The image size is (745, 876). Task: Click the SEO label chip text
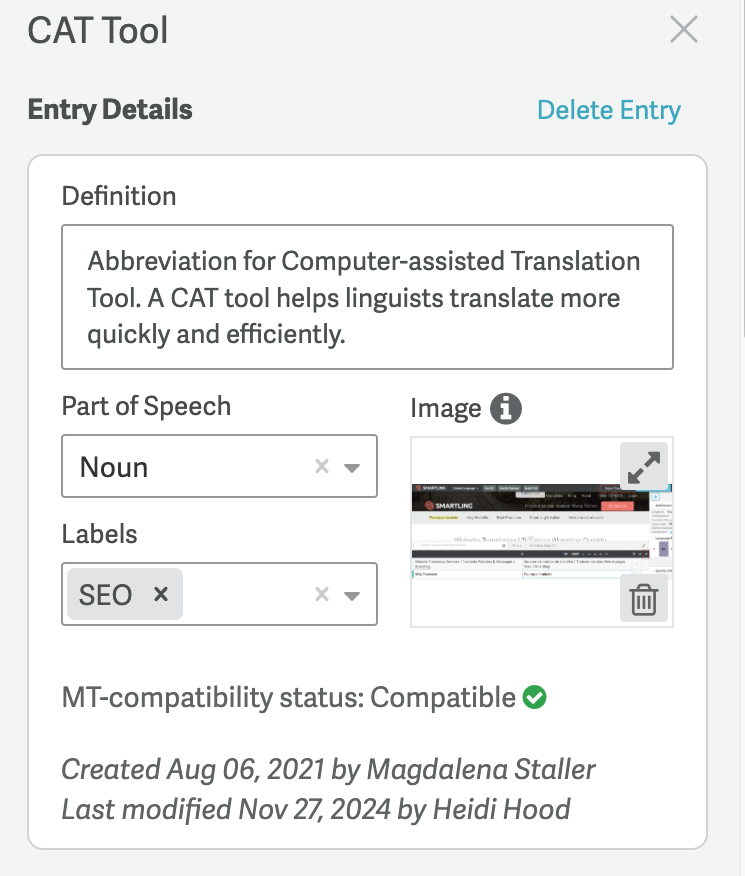click(105, 595)
